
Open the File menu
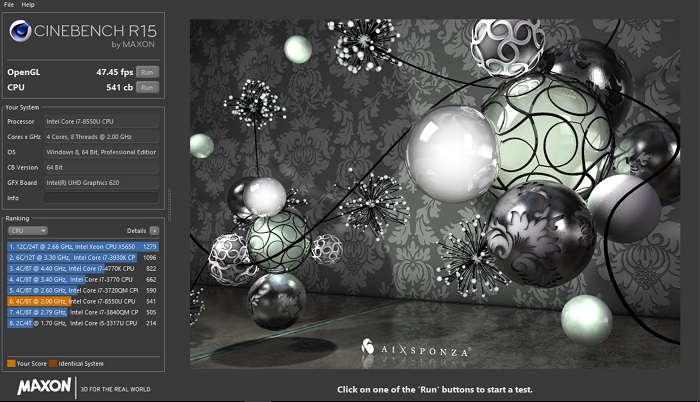point(8,4)
